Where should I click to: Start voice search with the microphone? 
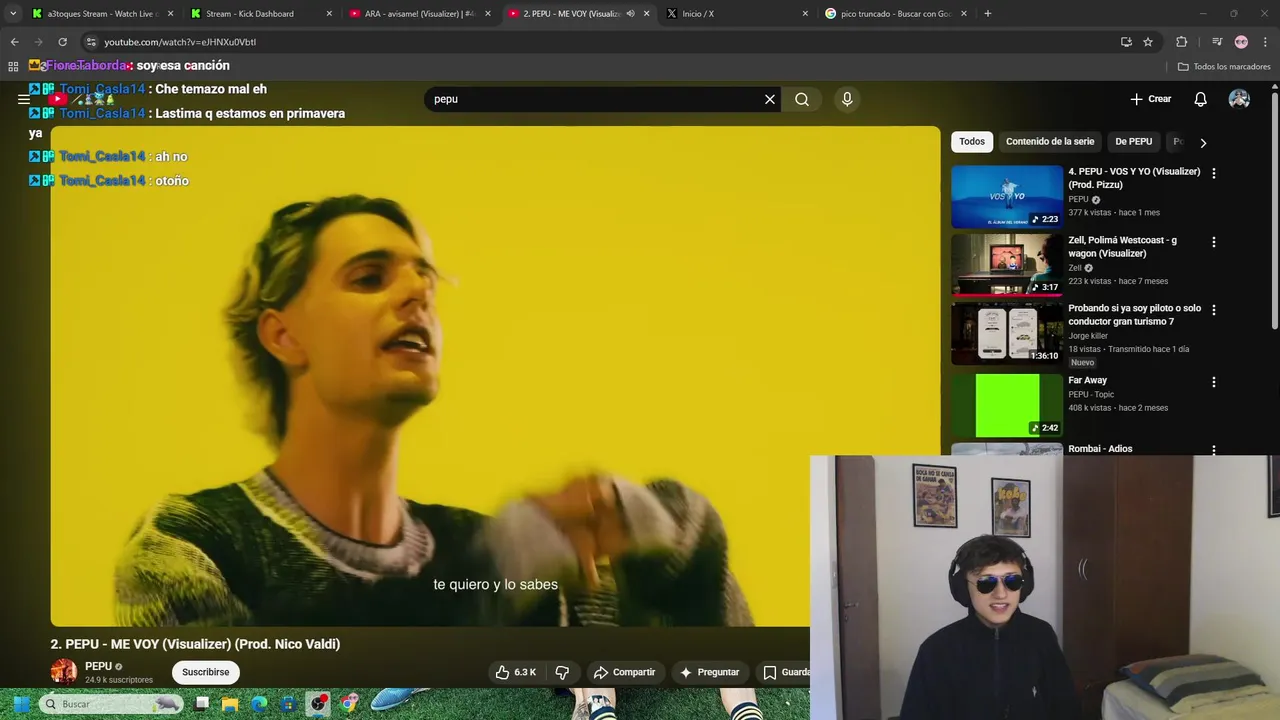[x=847, y=99]
